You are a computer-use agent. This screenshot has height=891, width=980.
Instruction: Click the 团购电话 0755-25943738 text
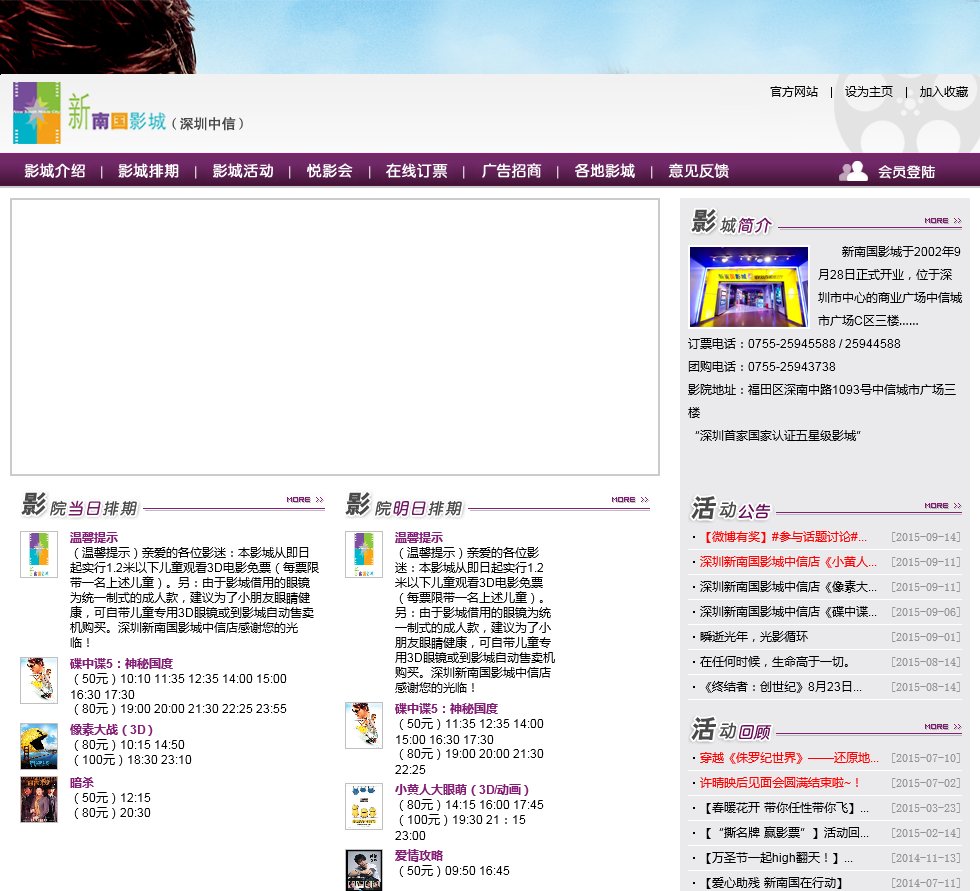pos(761,367)
